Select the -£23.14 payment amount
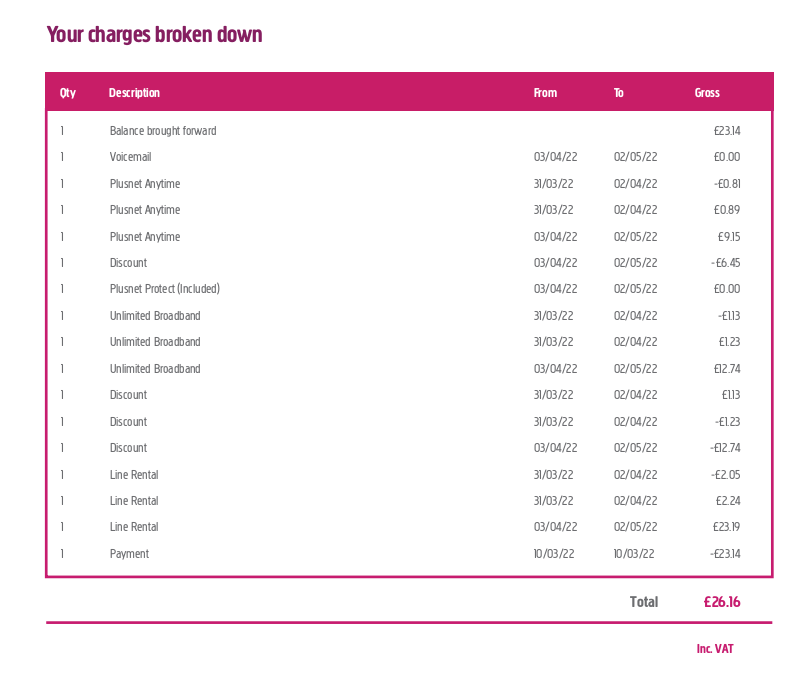800x691 pixels. click(x=725, y=554)
